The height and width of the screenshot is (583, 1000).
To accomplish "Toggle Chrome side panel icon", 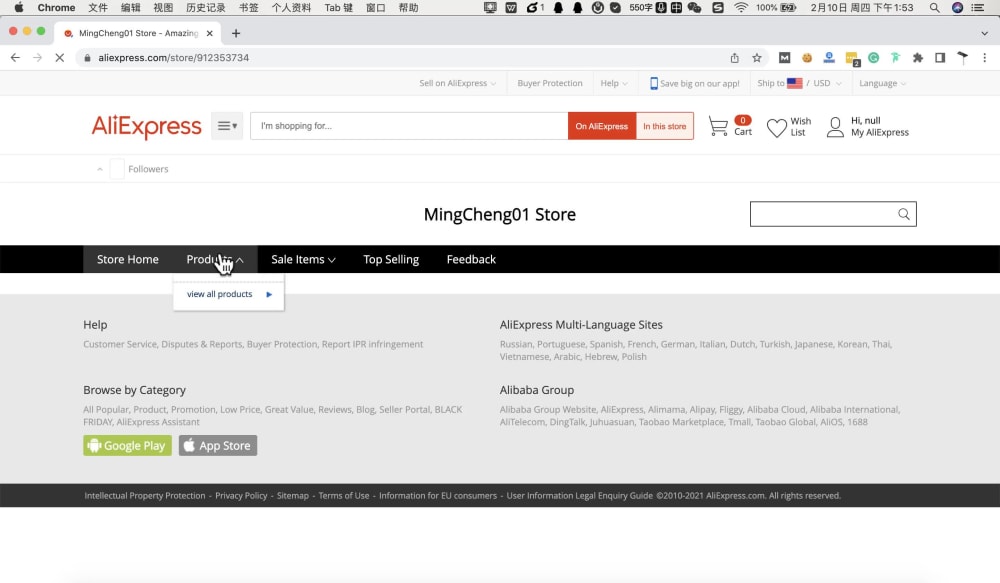I will [940, 57].
